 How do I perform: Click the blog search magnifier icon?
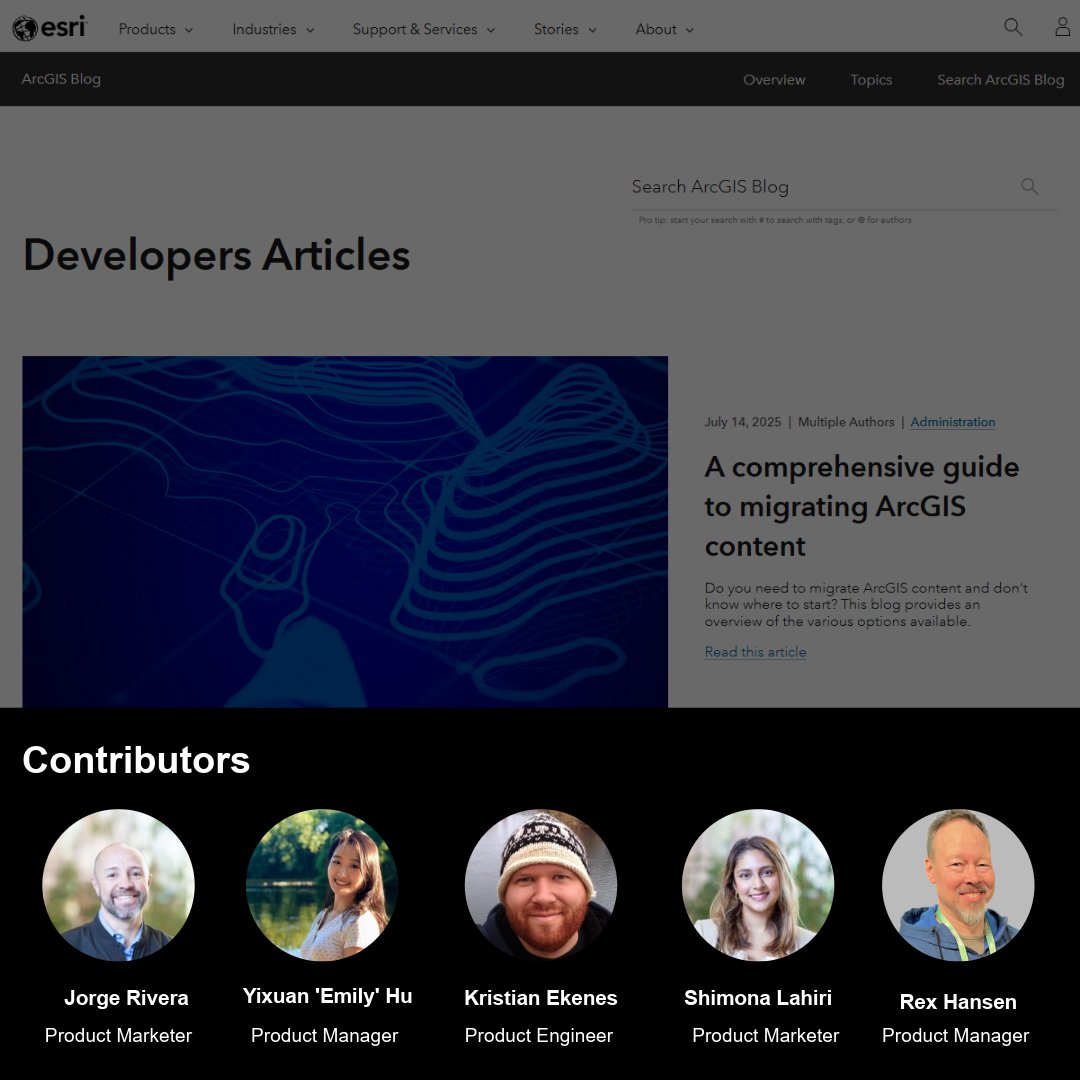pyautogui.click(x=1029, y=186)
